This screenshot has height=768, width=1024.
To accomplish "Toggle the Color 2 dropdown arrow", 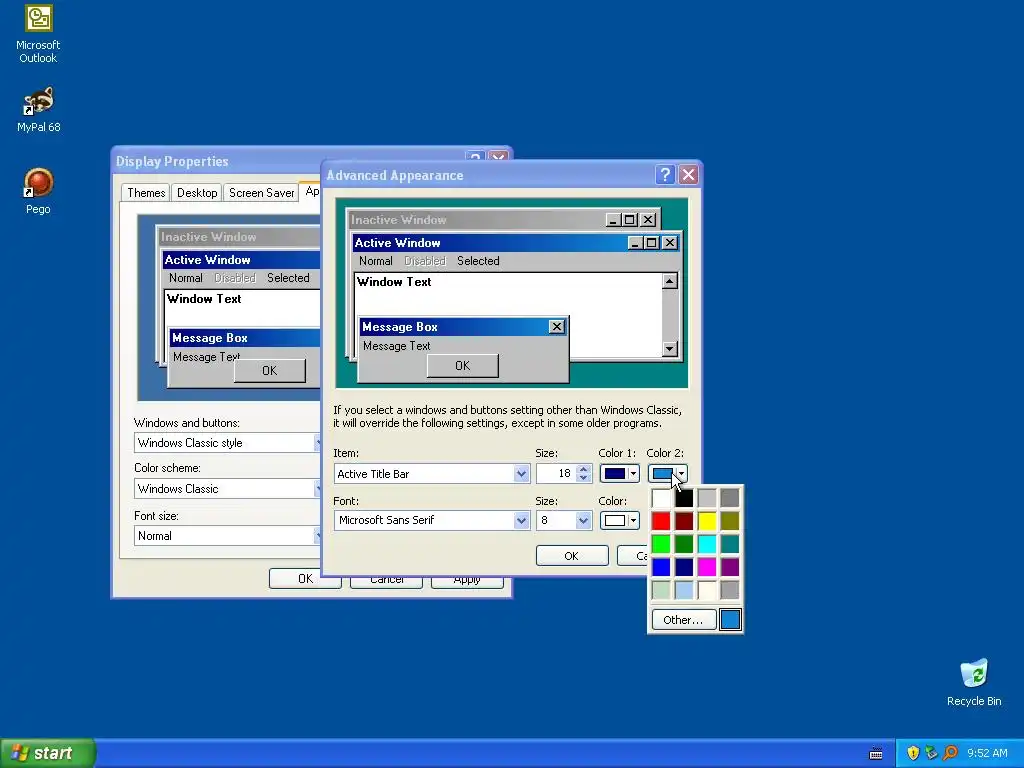I will [681, 473].
